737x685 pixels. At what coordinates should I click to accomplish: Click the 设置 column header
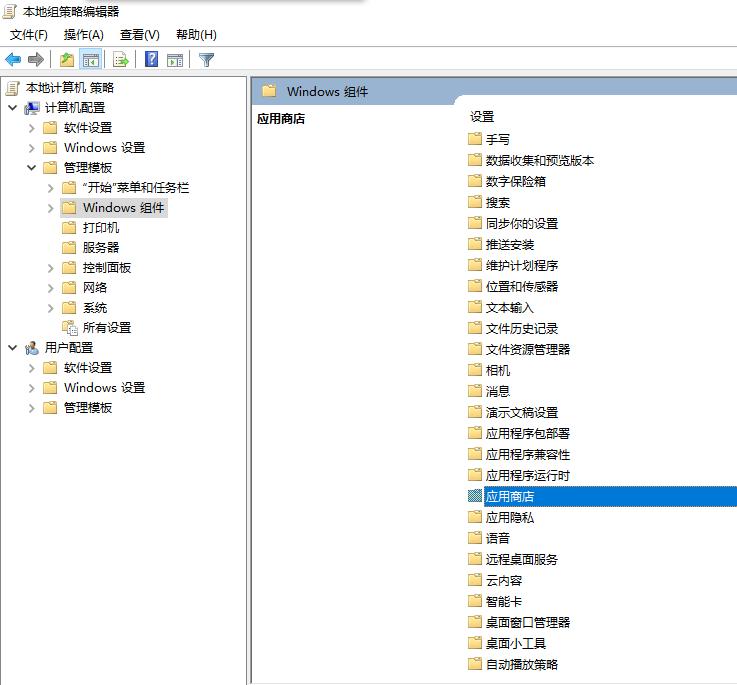(x=482, y=117)
